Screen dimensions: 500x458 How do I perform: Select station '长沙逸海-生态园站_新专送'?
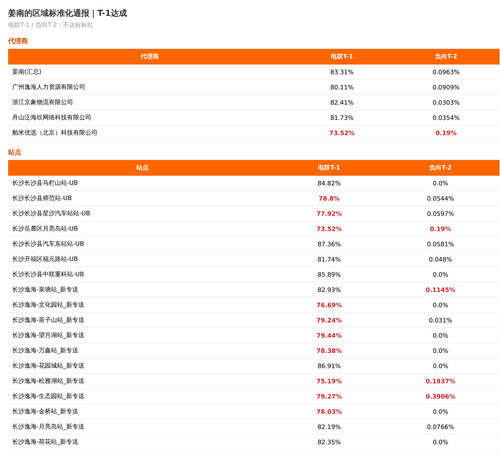pyautogui.click(x=48, y=396)
